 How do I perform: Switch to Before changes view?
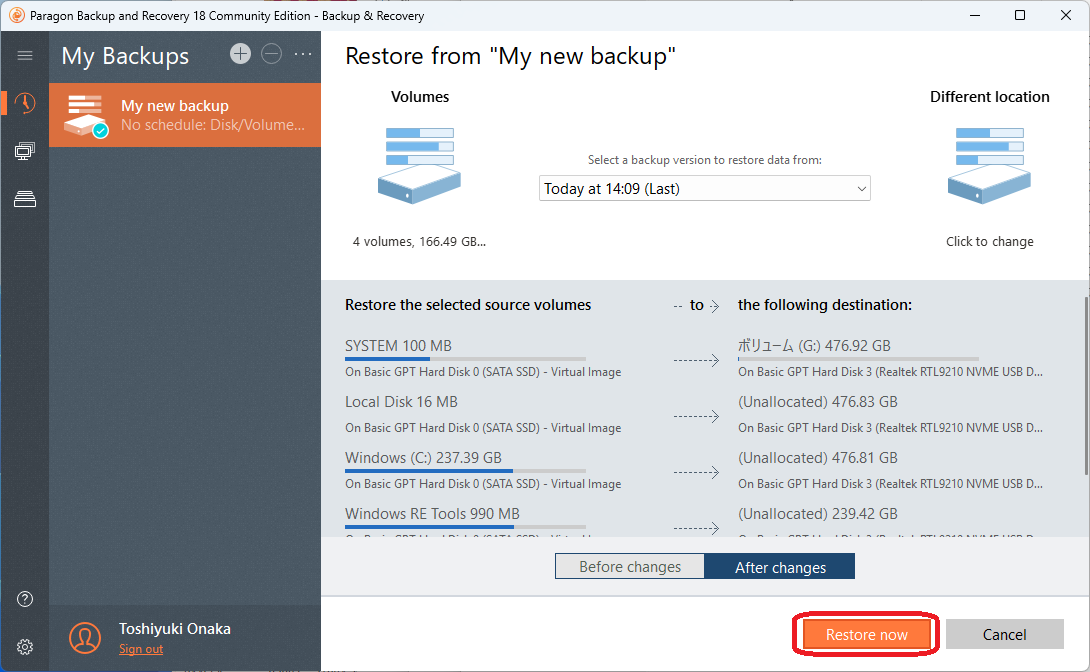(x=630, y=567)
